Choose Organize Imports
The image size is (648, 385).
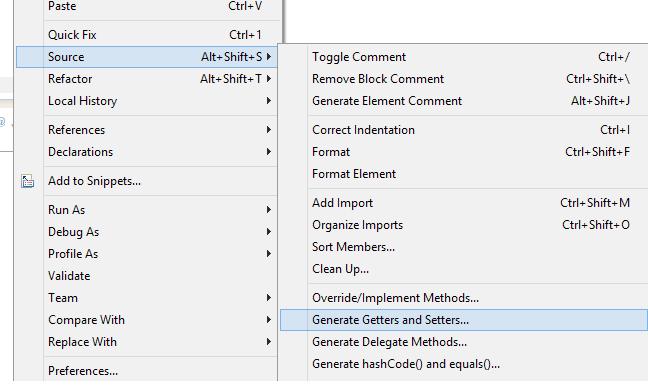(x=464, y=225)
